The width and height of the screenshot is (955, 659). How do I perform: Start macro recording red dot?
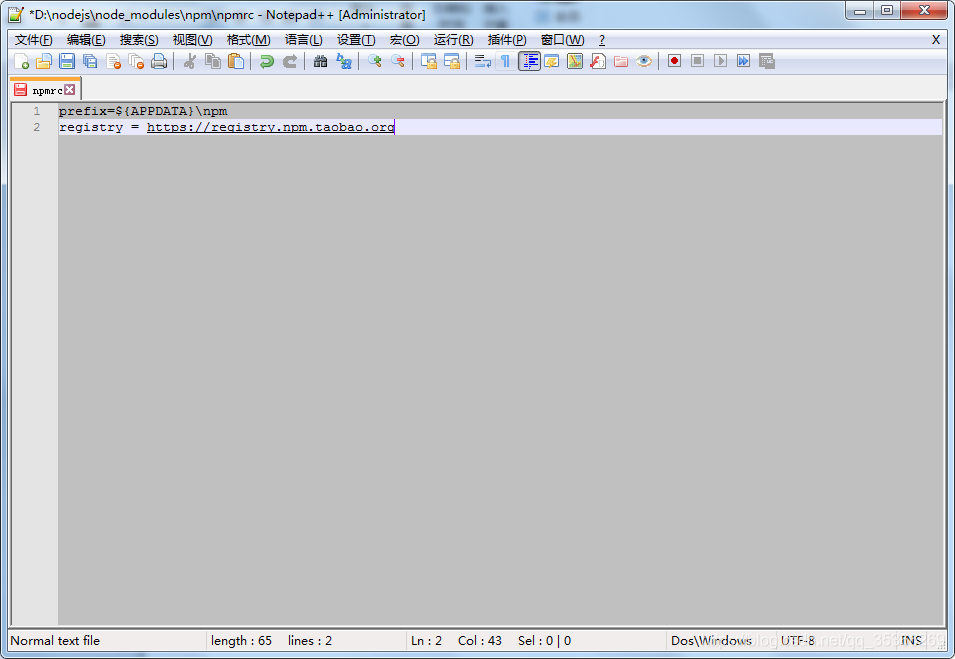coord(674,62)
